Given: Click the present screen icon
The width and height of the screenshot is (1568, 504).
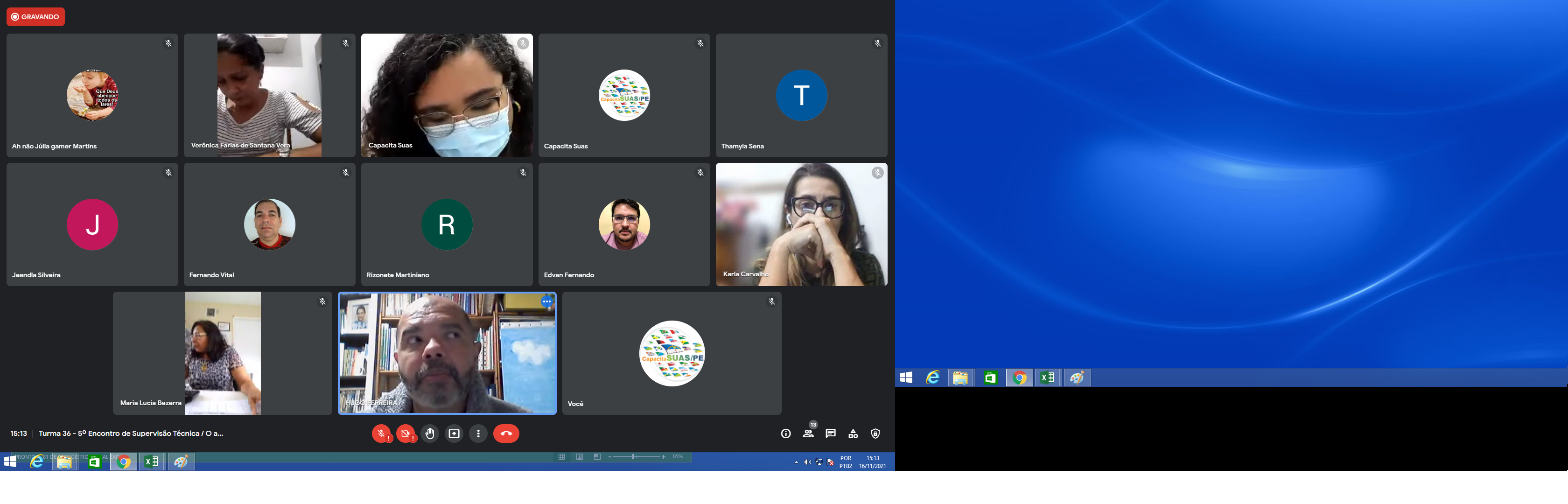Looking at the screenshot, I should click(454, 434).
